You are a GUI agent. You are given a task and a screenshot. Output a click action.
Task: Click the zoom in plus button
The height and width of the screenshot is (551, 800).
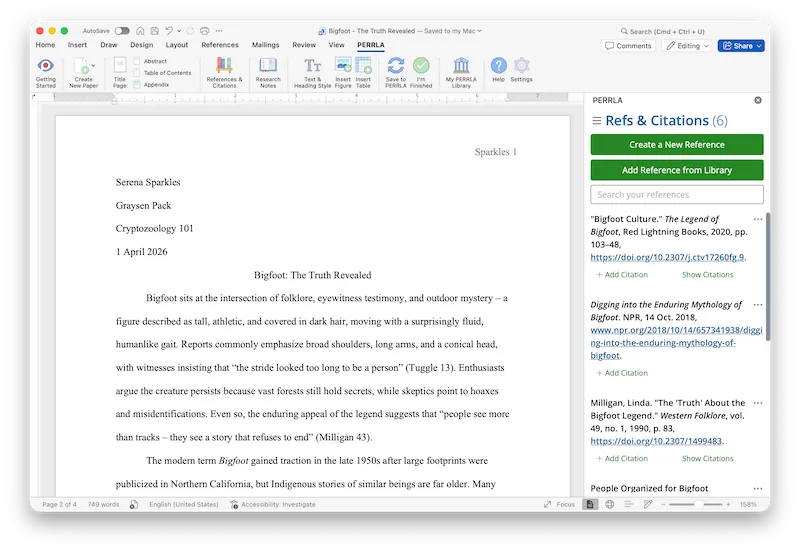tap(728, 504)
